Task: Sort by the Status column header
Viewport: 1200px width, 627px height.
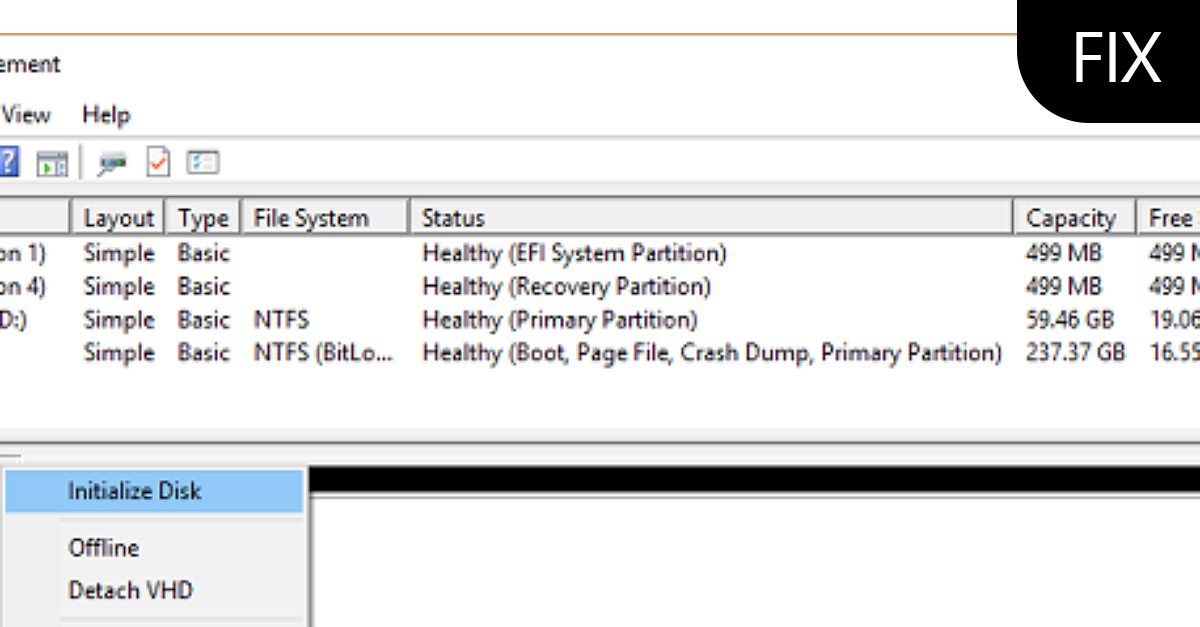Action: (711, 218)
